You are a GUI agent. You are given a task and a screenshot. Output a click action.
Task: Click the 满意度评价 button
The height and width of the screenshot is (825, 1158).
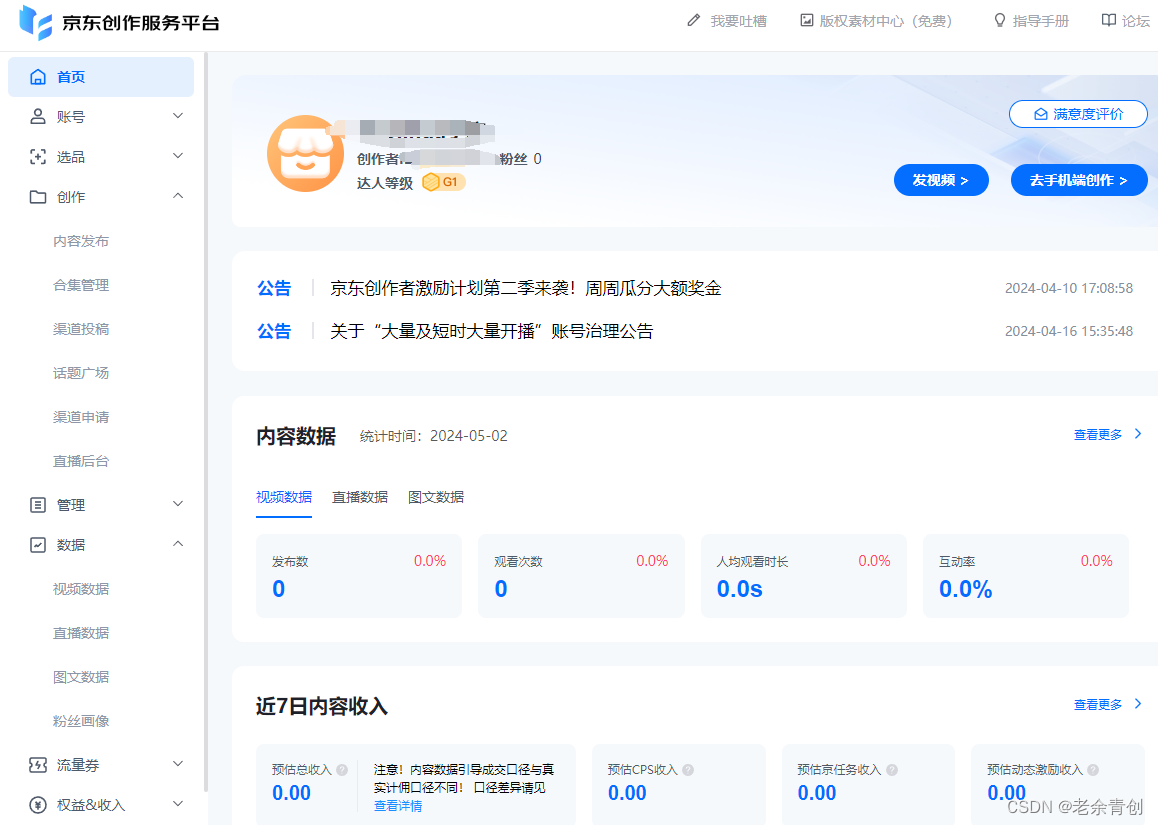1078,114
